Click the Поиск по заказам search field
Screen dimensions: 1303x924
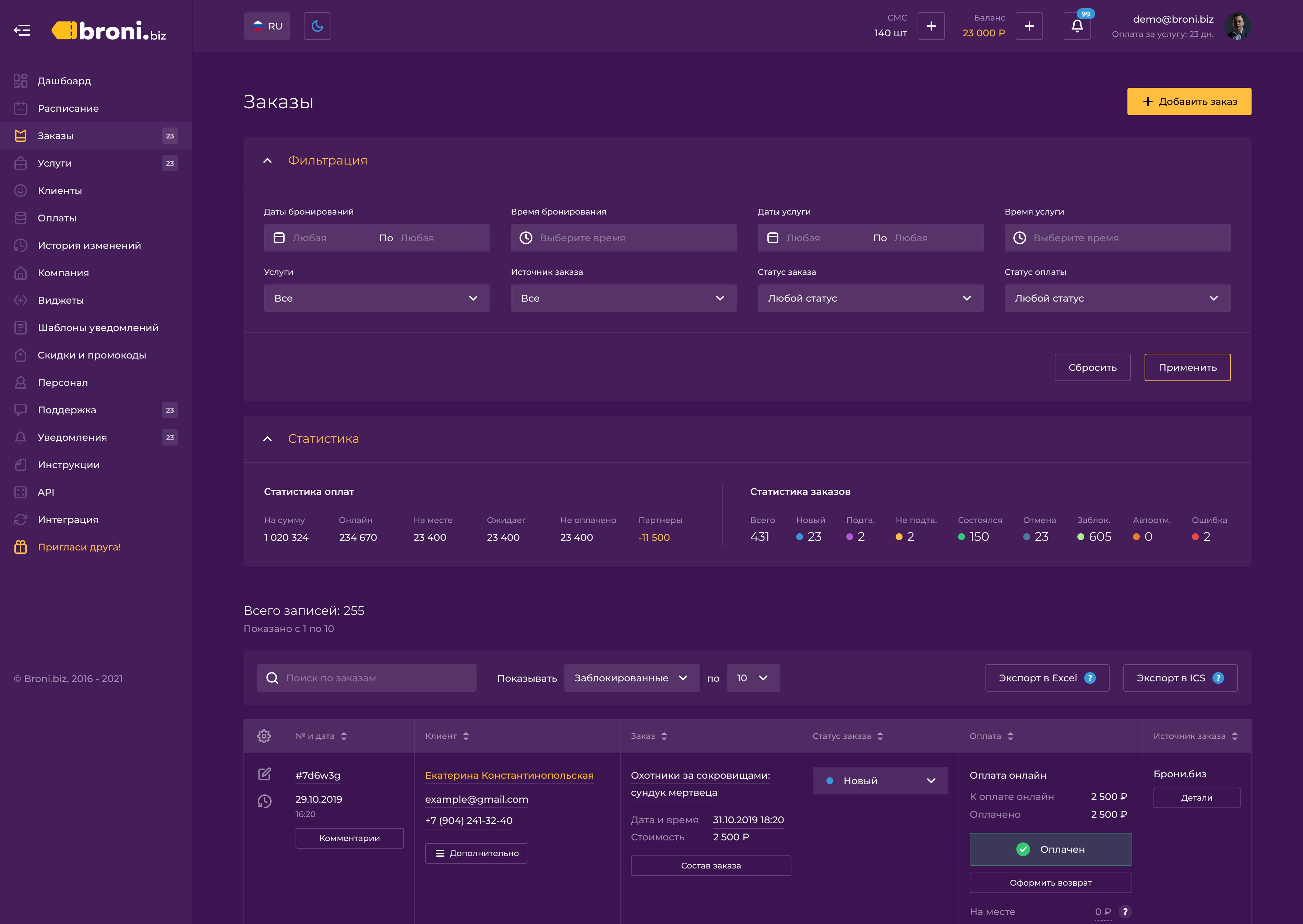tap(367, 678)
